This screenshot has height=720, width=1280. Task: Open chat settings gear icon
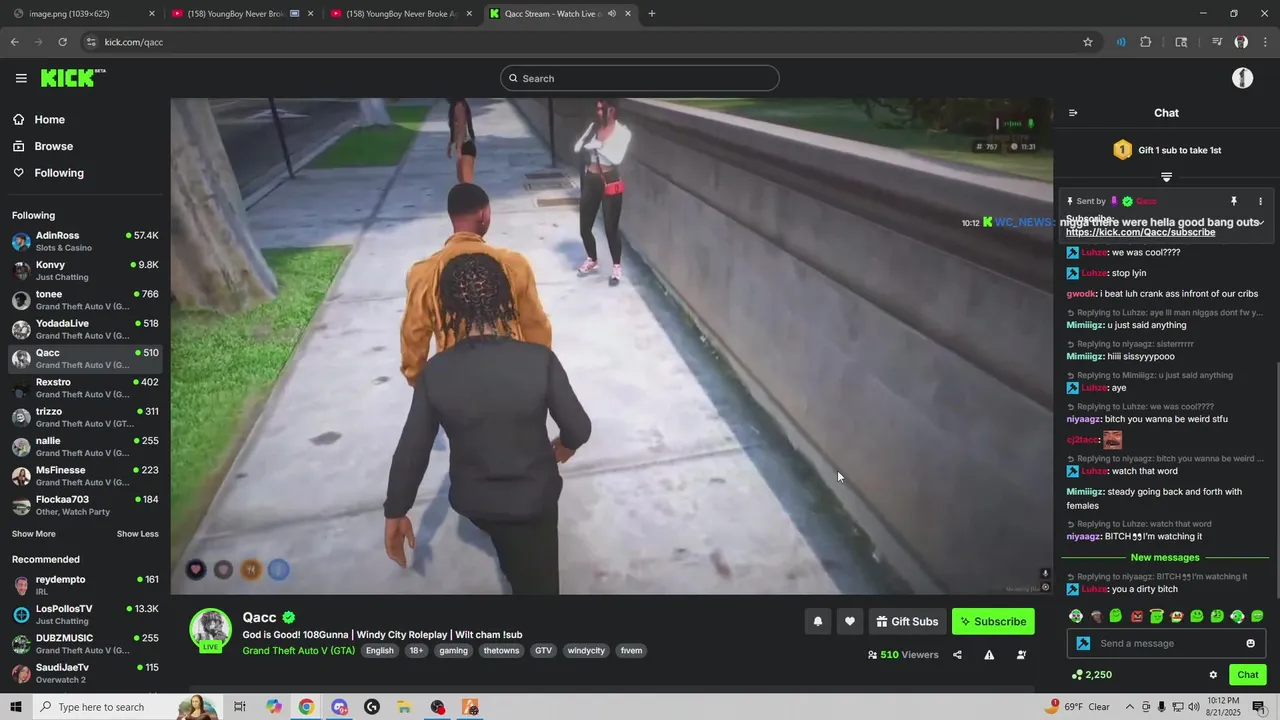(x=1213, y=675)
